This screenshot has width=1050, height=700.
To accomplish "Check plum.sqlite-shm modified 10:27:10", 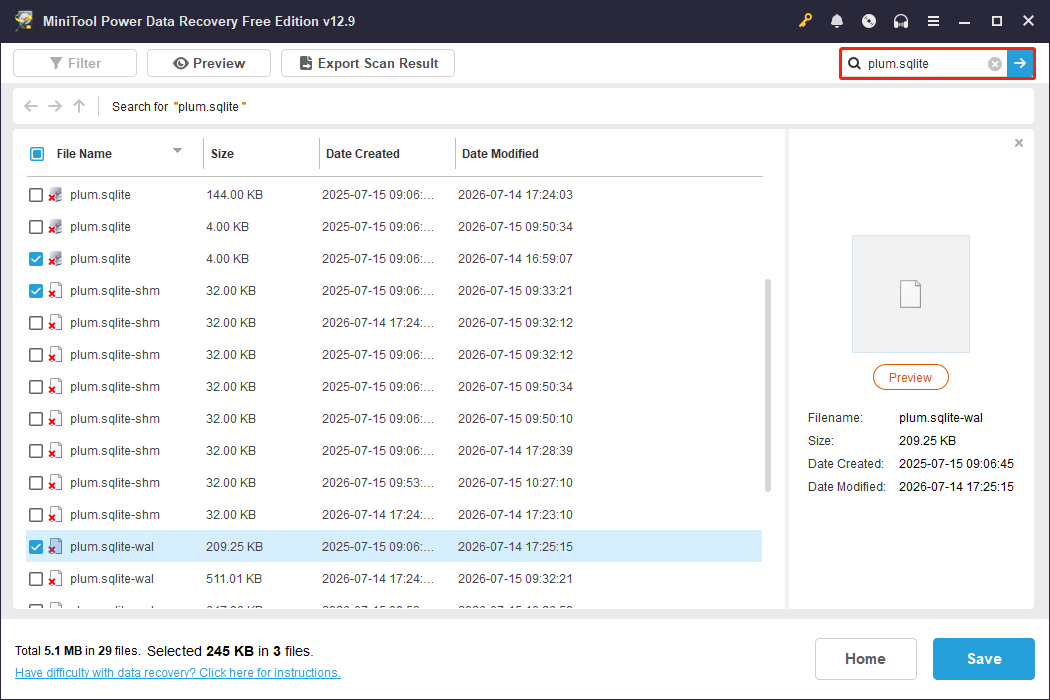I will (36, 483).
